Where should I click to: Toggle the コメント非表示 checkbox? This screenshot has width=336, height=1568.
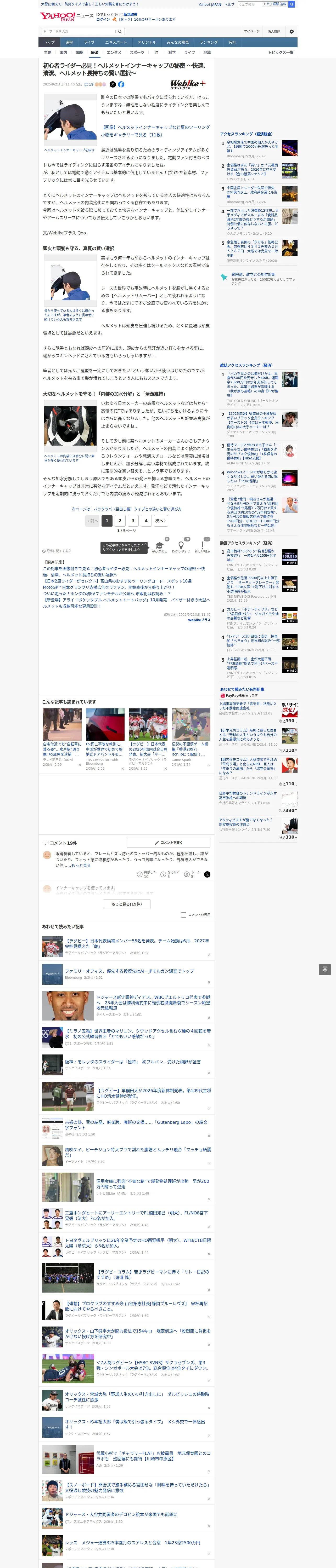(183, 915)
